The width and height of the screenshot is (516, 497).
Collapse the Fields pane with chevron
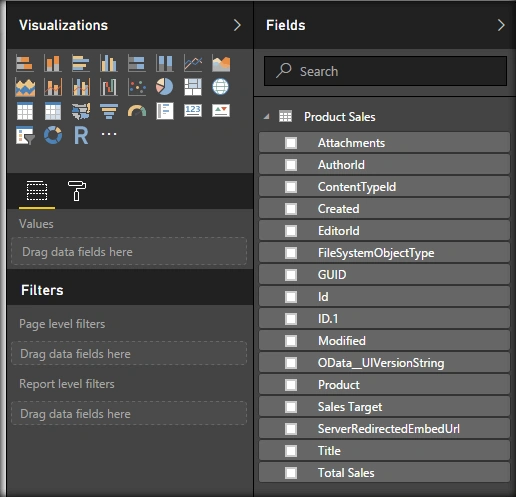501,25
